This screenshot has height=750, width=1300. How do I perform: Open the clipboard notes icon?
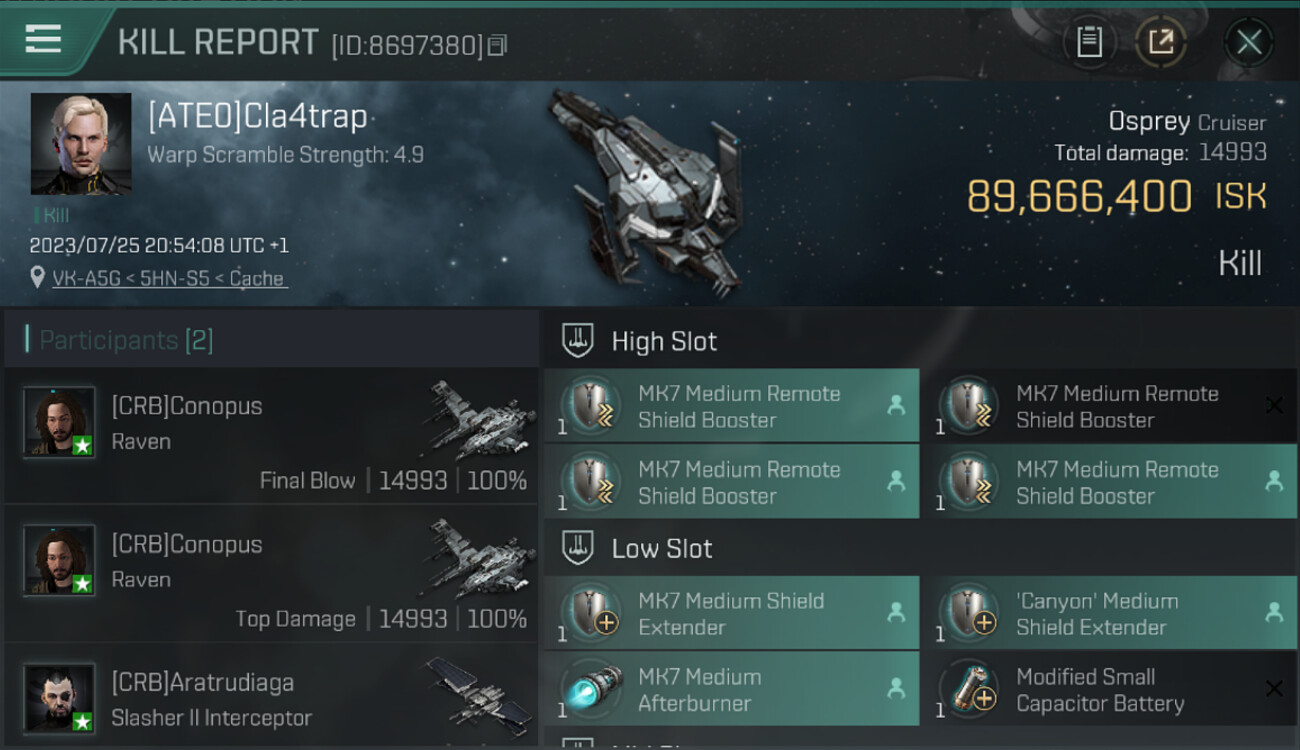pos(1089,42)
